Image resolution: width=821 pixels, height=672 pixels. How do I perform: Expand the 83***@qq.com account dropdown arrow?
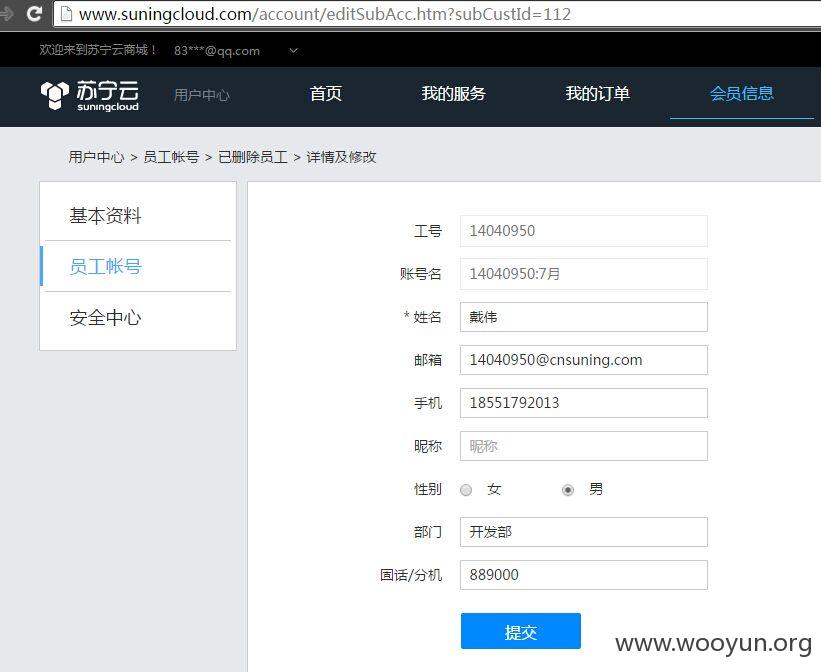294,50
